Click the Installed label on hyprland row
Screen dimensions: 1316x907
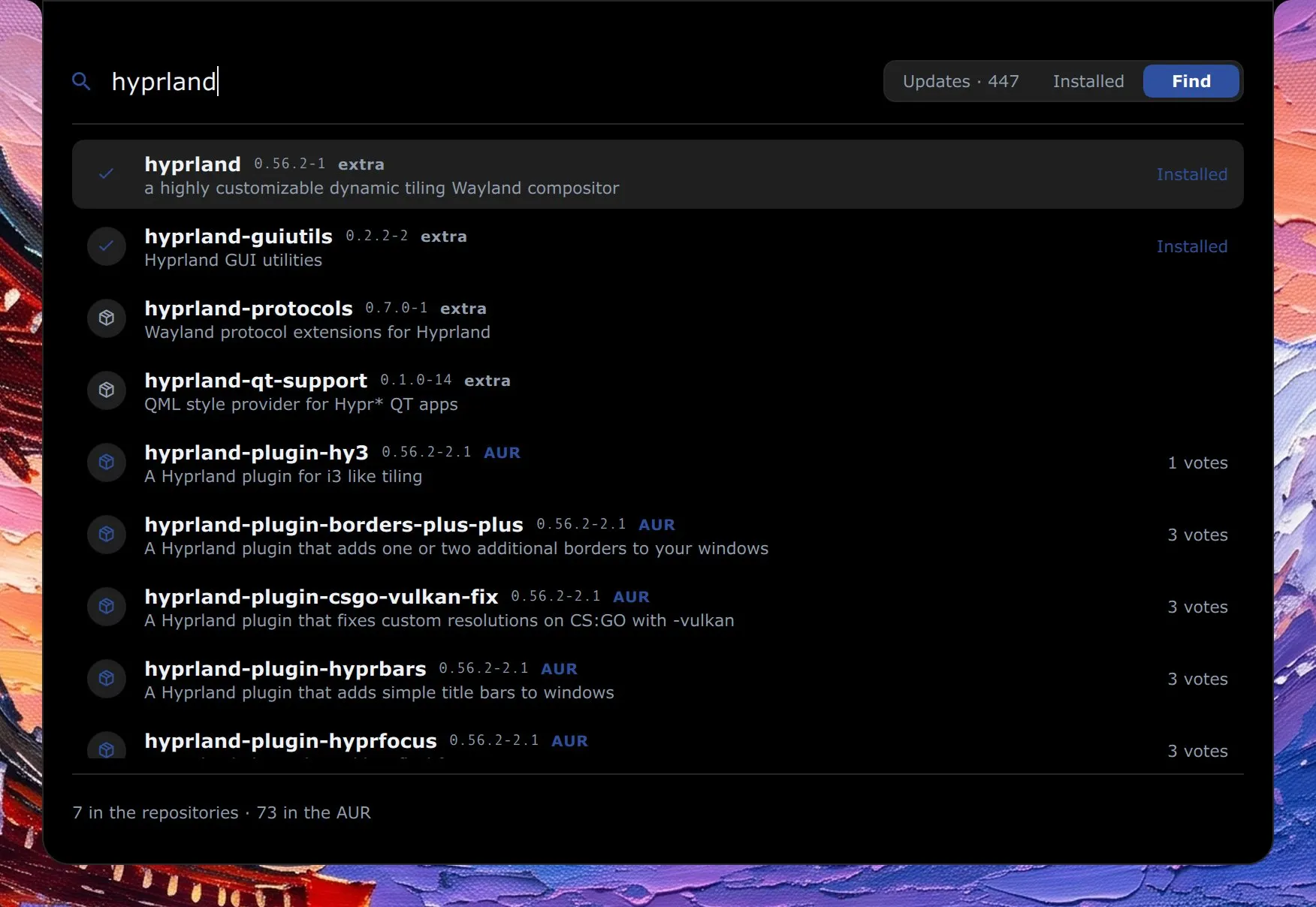tap(1191, 174)
